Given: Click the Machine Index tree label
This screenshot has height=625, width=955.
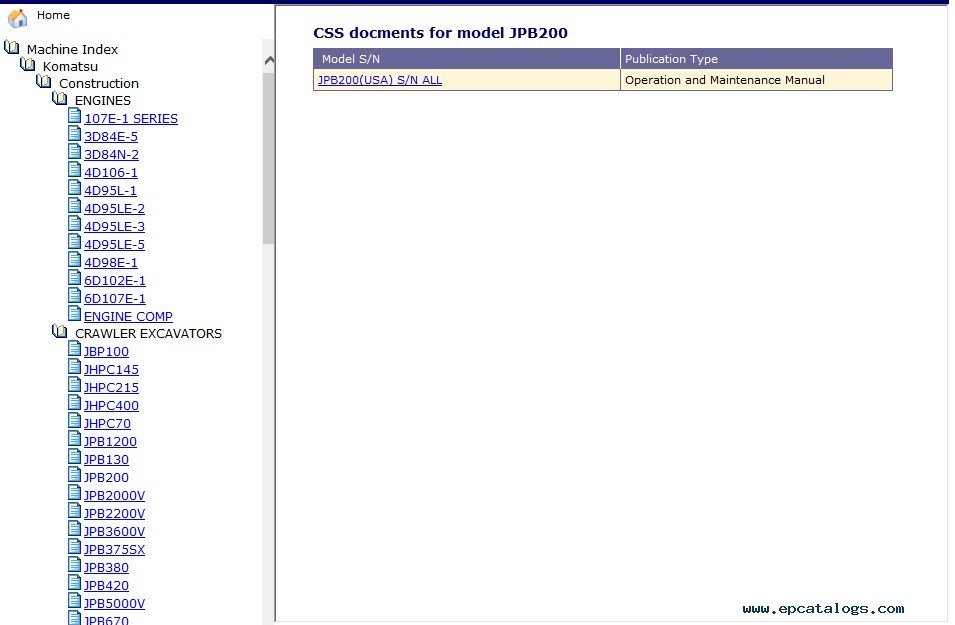Looking at the screenshot, I should tap(72, 49).
